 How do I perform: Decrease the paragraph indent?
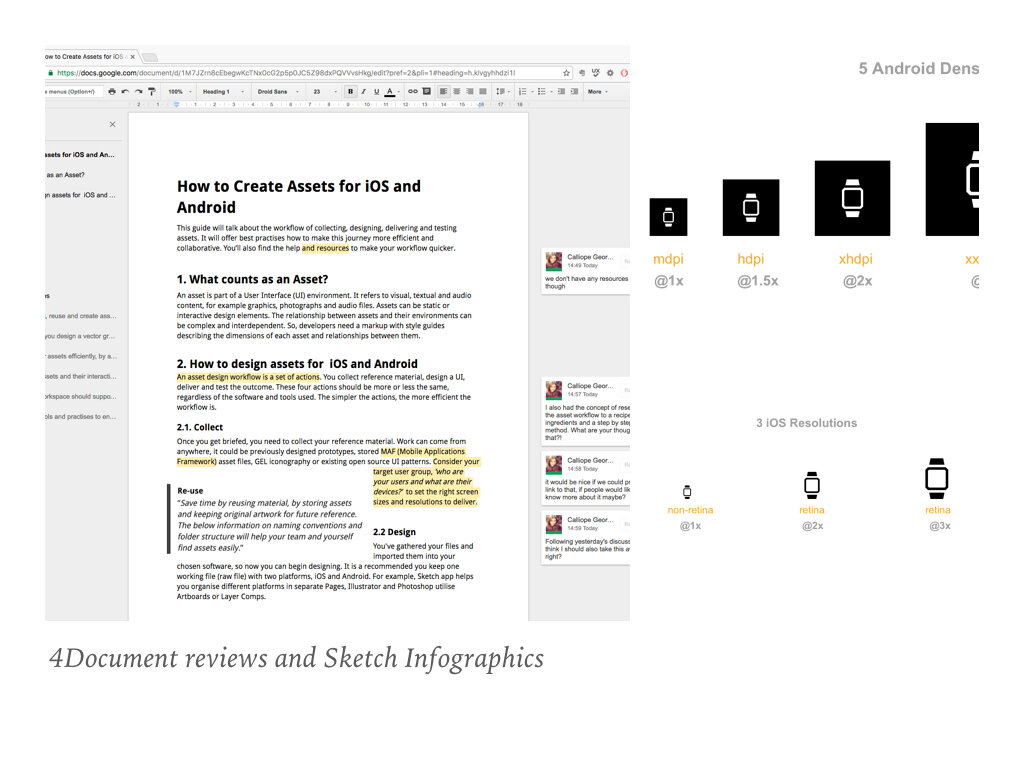point(561,91)
